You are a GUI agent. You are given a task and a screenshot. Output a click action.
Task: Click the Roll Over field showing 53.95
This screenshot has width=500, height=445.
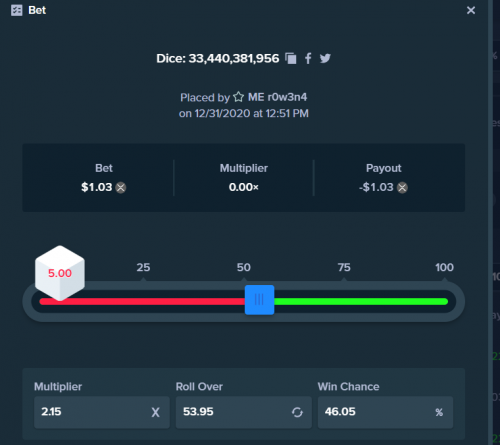[244, 412]
